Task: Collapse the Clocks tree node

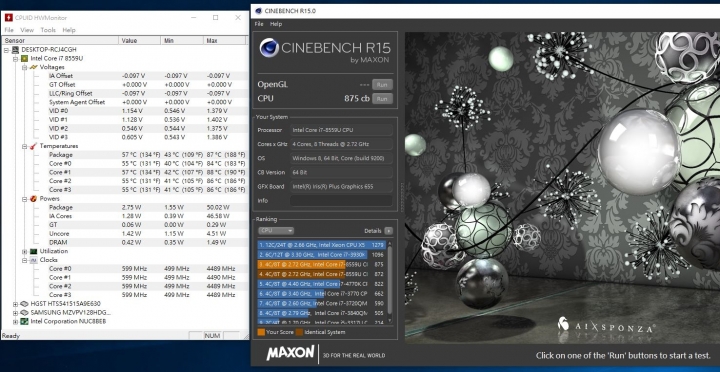Action: click(24, 260)
